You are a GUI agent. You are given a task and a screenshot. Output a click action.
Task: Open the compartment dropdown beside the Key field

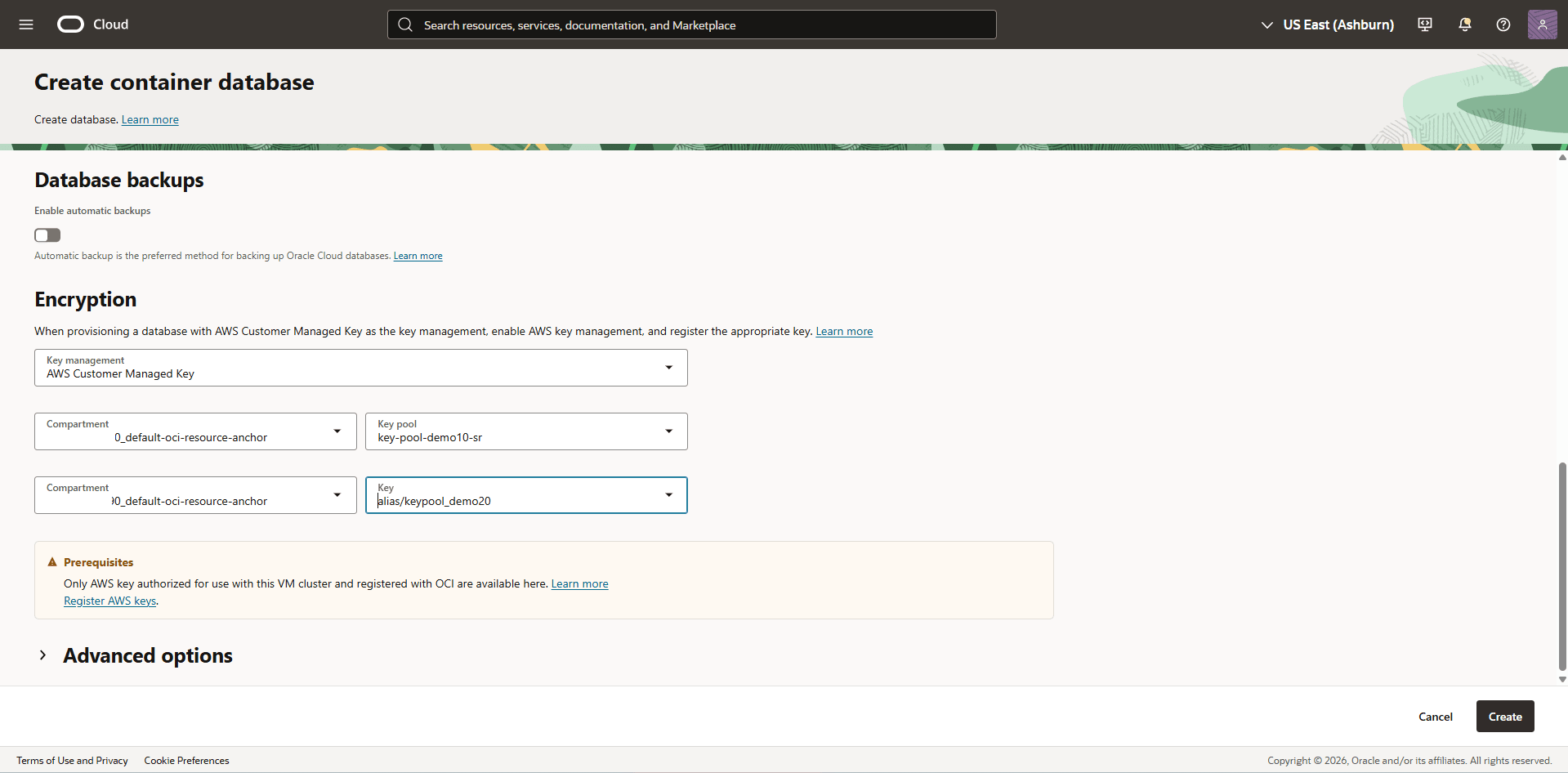tap(195, 495)
